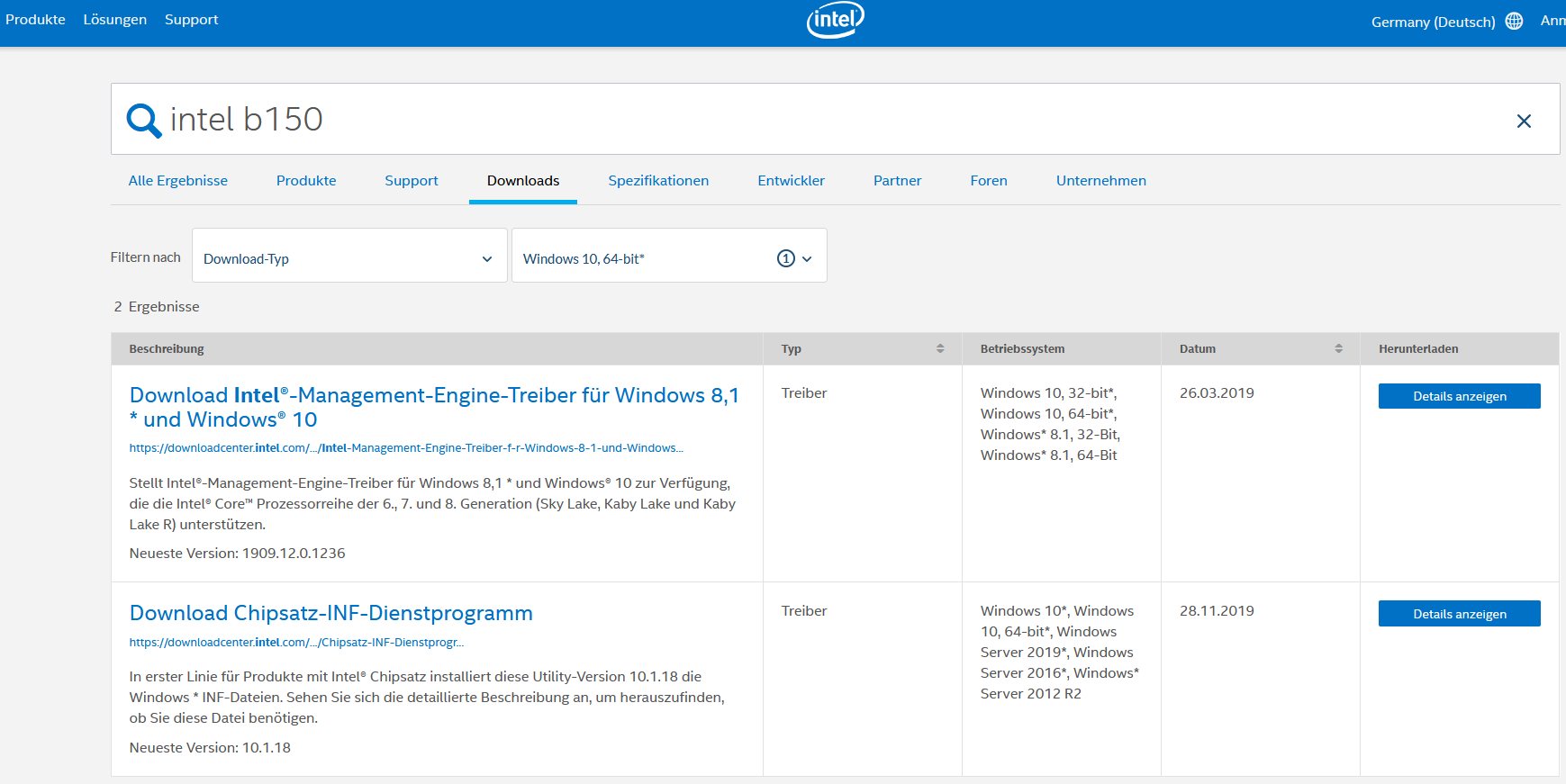Click the Filtern nach label
The height and width of the screenshot is (784, 1566).
click(145, 257)
